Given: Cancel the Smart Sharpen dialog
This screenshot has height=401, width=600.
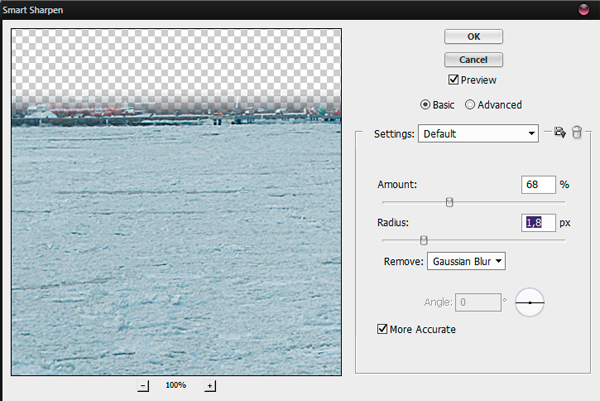Looking at the screenshot, I should (473, 60).
